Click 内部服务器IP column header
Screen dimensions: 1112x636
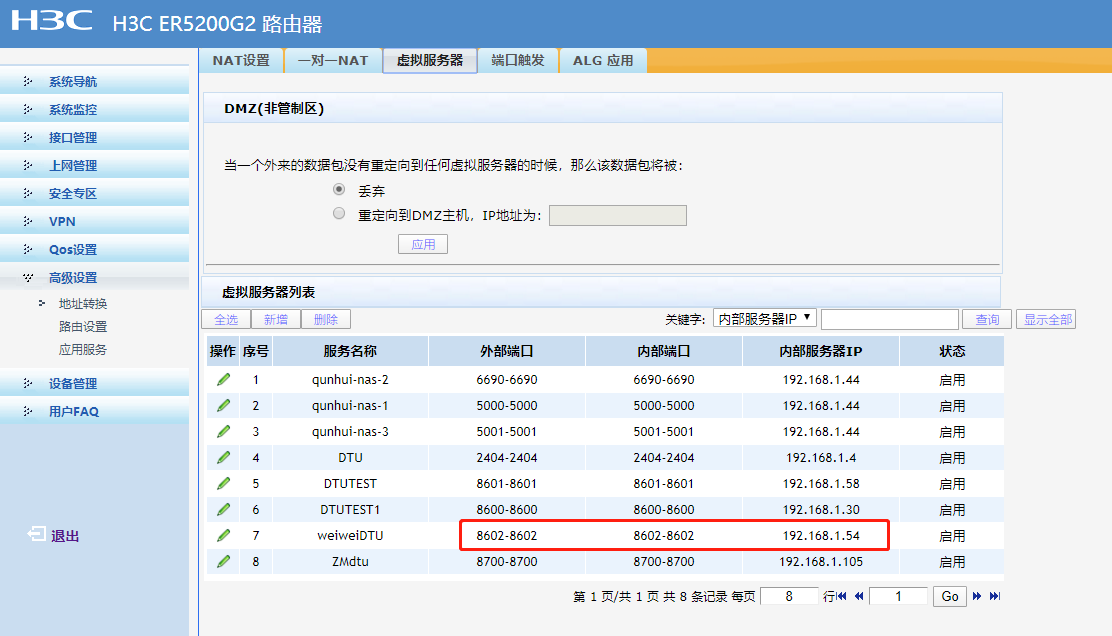821,351
